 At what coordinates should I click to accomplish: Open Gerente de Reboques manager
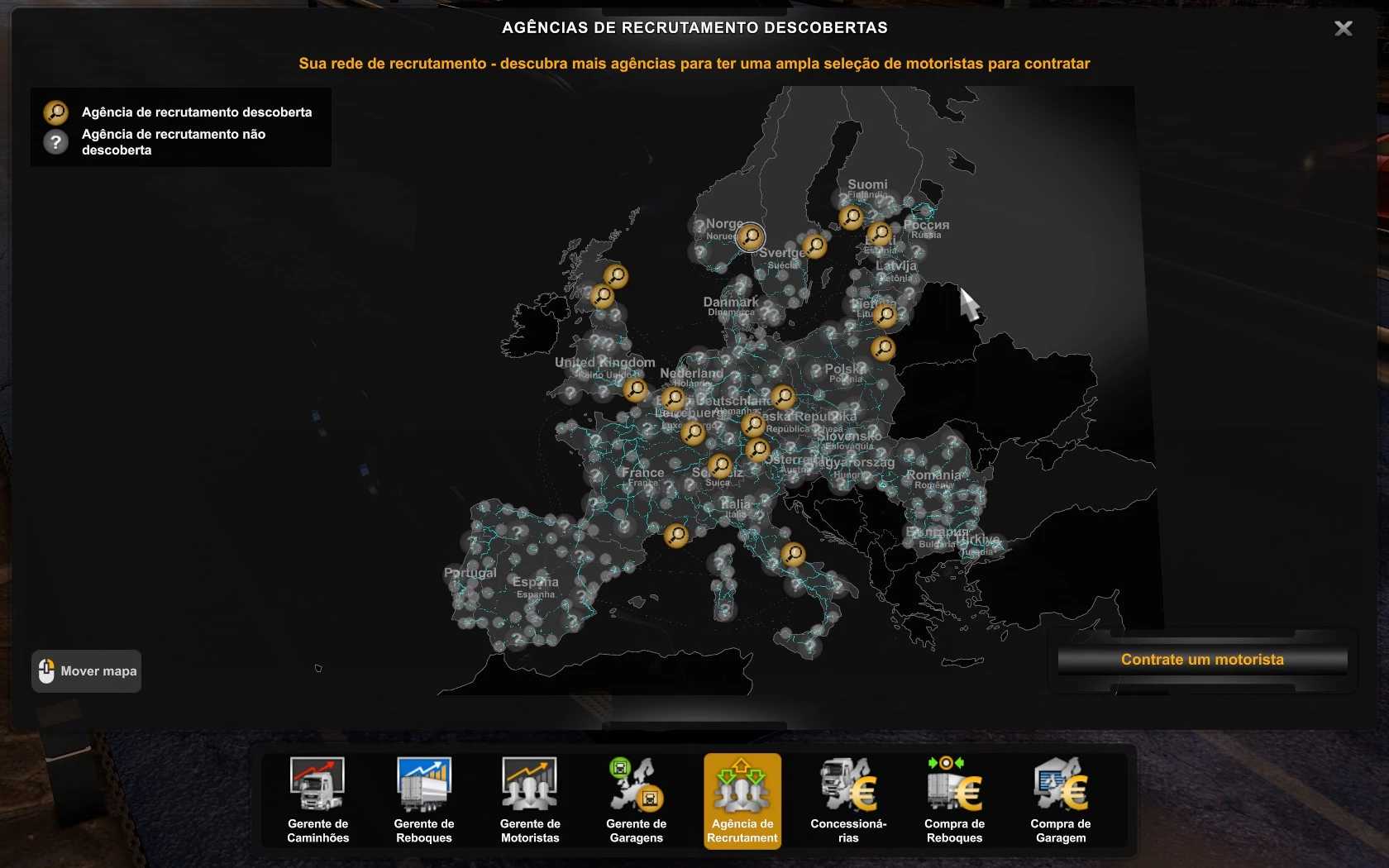[423, 799]
